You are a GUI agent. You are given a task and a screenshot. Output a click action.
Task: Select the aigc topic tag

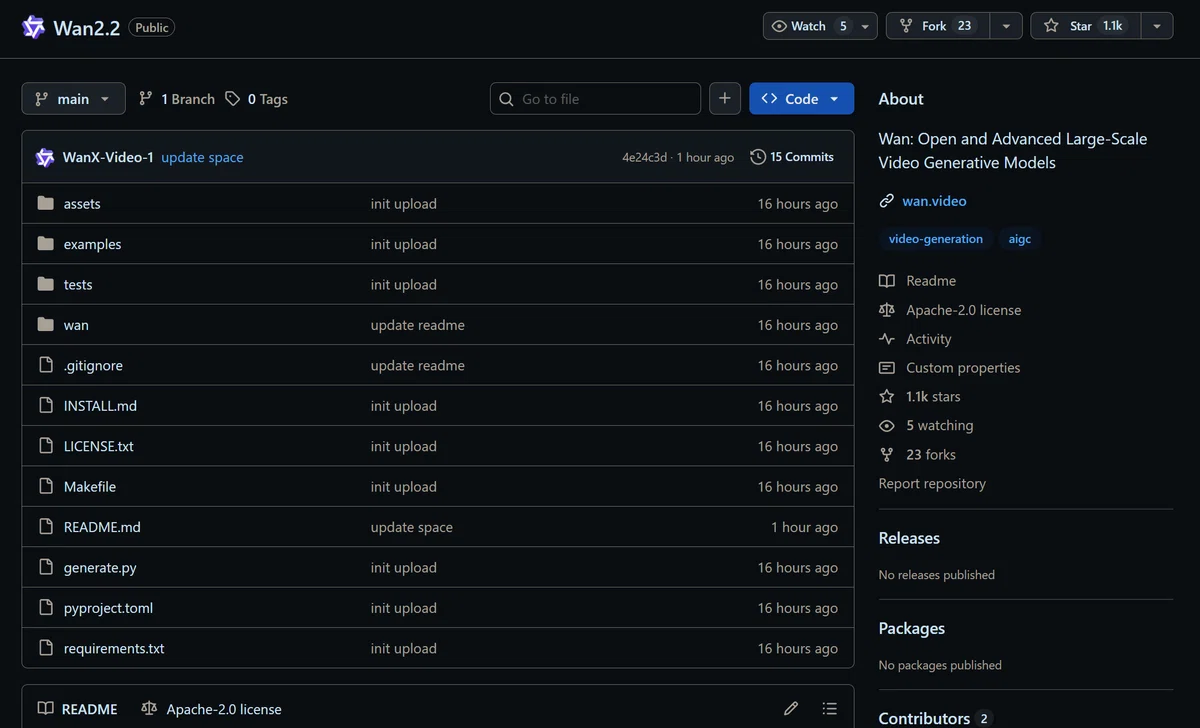[x=1020, y=239]
